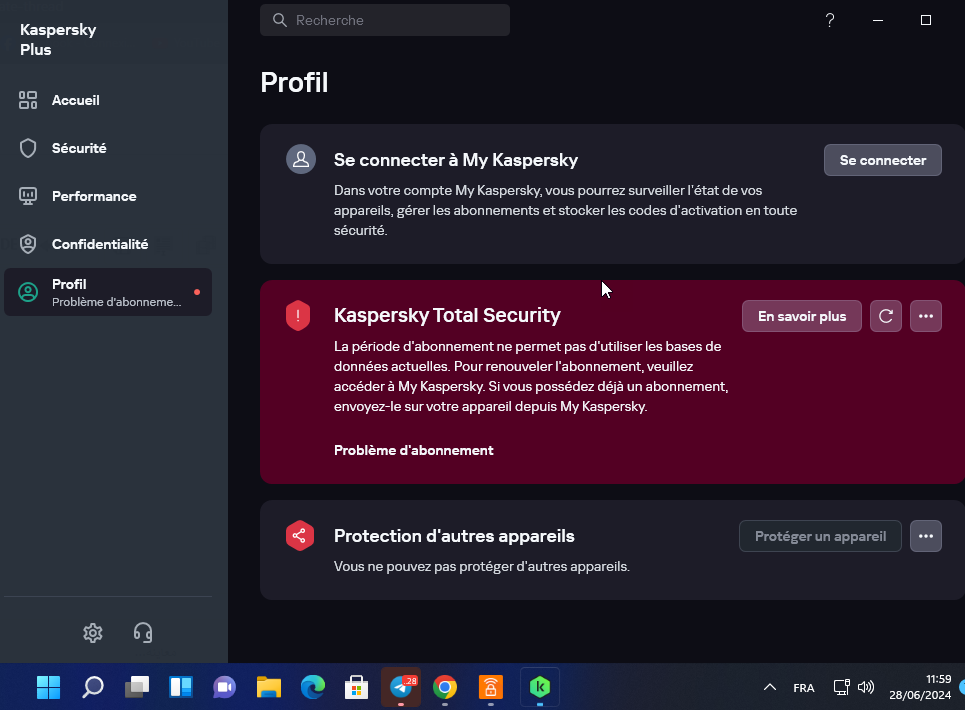This screenshot has height=710, width=965.
Task: Open support via the headset icon
Action: (143, 632)
